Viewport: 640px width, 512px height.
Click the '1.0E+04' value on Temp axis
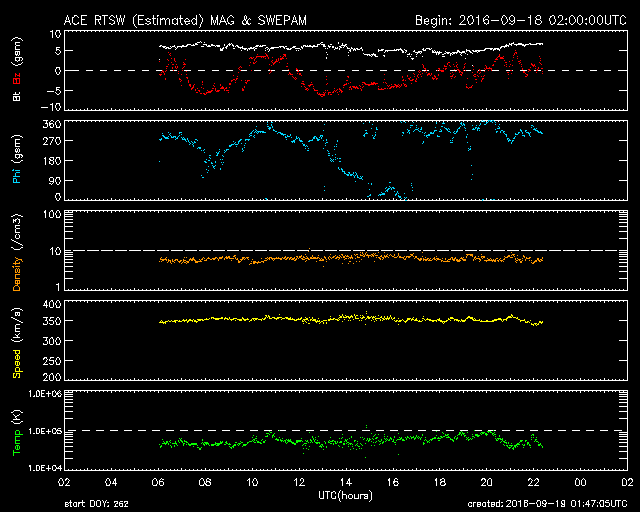pyautogui.click(x=45, y=468)
